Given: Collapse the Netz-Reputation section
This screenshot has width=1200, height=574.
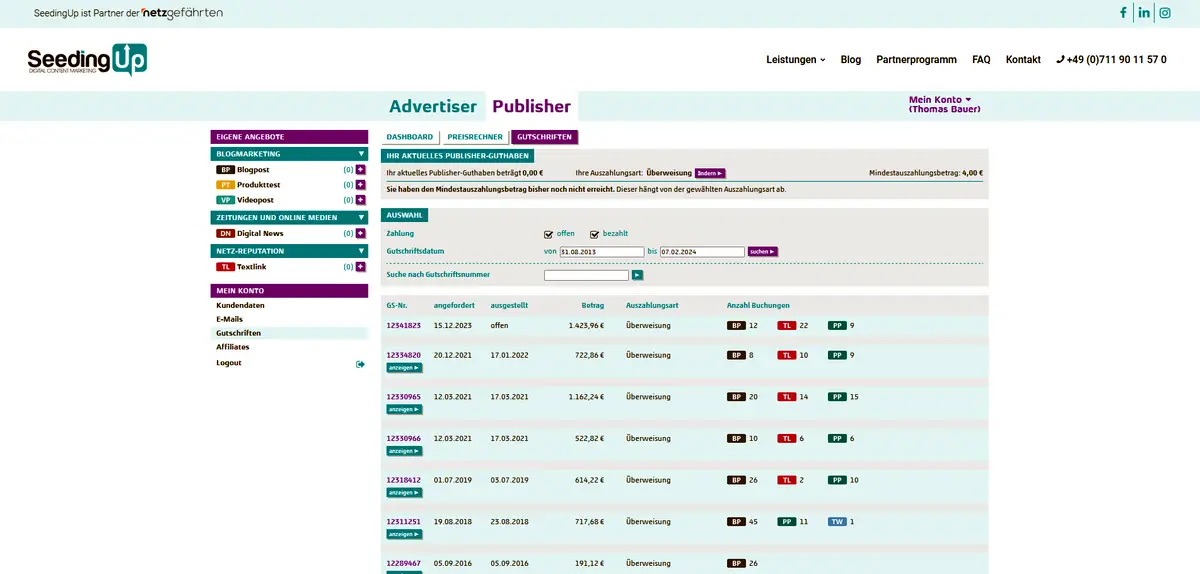Looking at the screenshot, I should click(361, 251).
